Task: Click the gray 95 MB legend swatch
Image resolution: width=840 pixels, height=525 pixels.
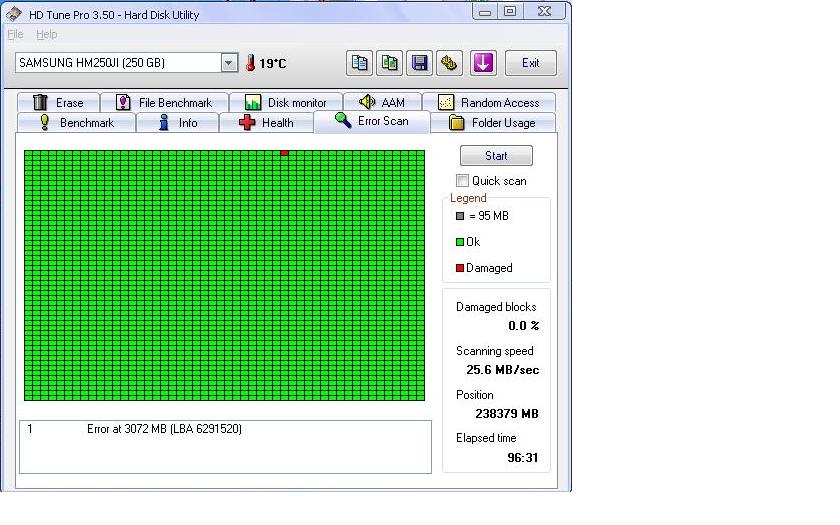Action: (x=460, y=216)
